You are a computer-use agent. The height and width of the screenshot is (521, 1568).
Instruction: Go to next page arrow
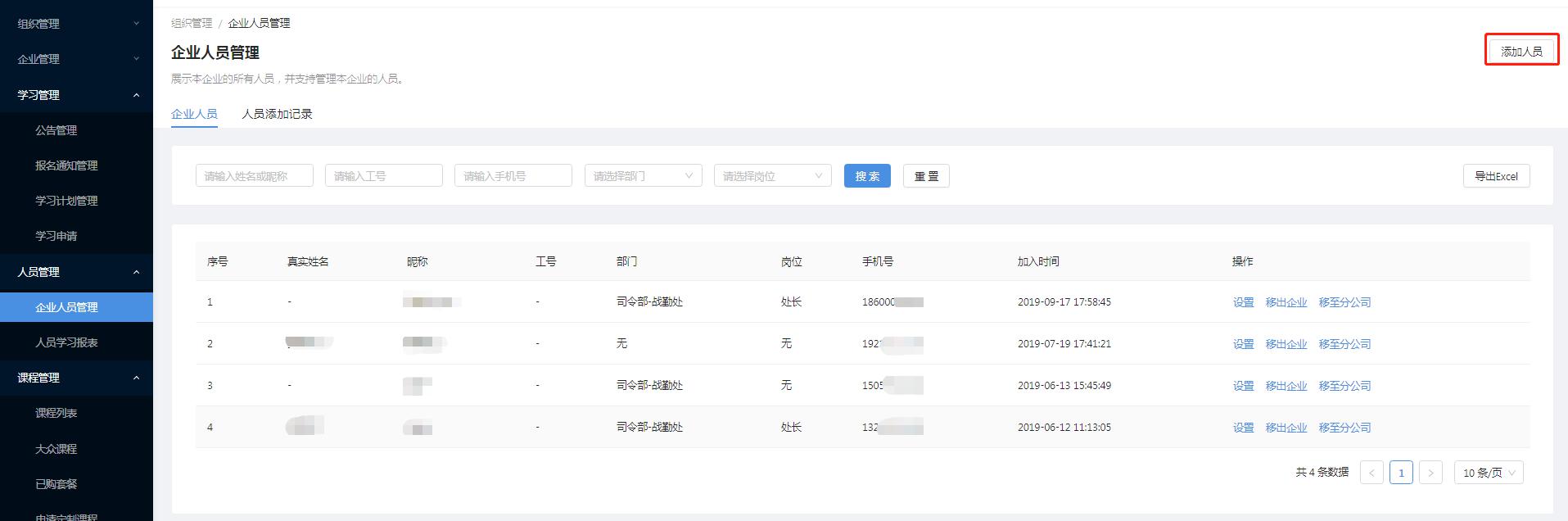[1430, 473]
